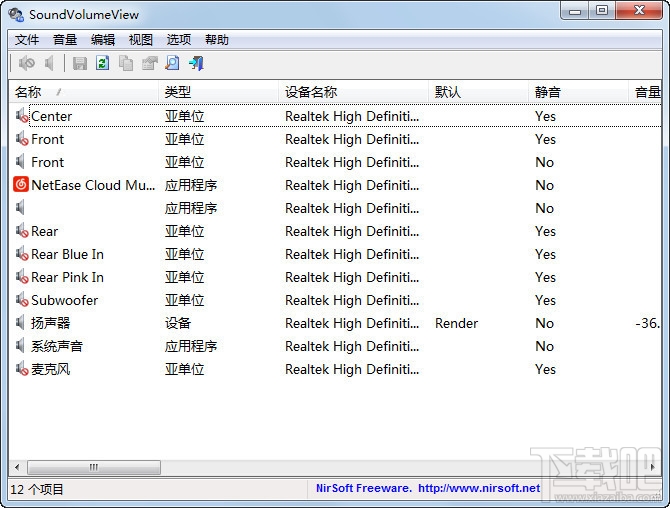Select the Rear Pink In name
Screen dimensions: 670x508
[68, 277]
